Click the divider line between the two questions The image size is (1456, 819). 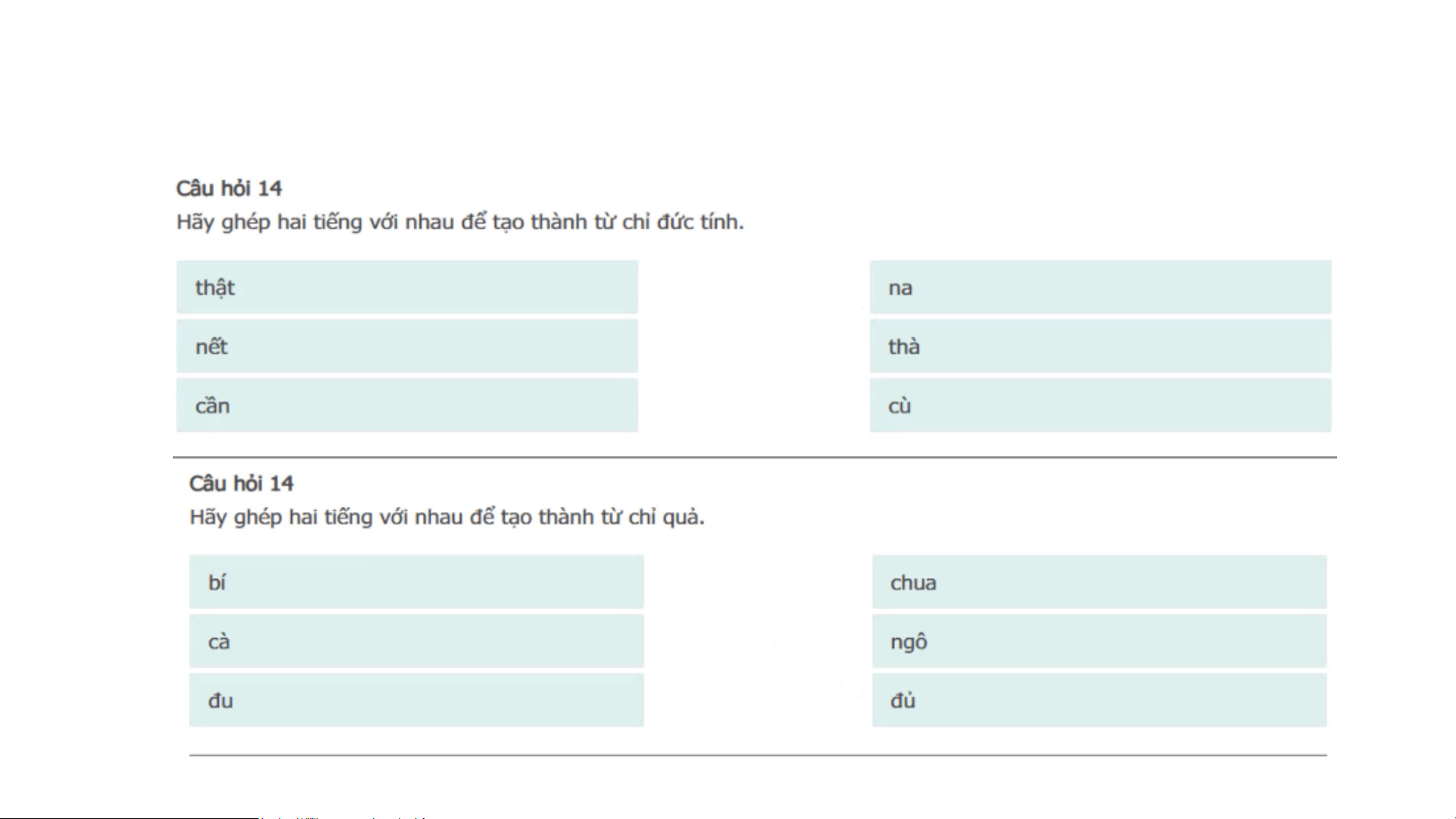pos(754,457)
